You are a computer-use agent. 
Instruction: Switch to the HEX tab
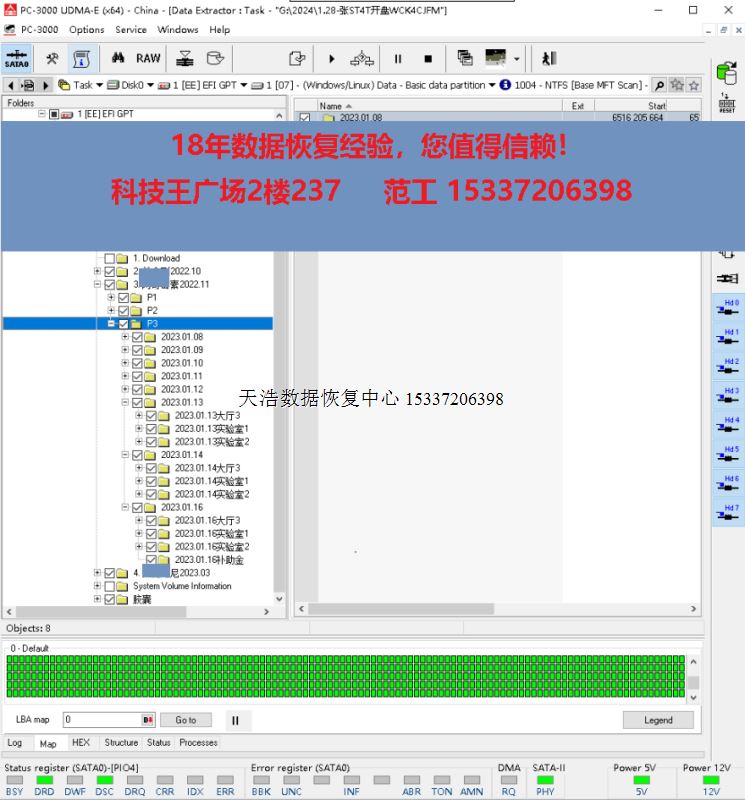(81, 743)
